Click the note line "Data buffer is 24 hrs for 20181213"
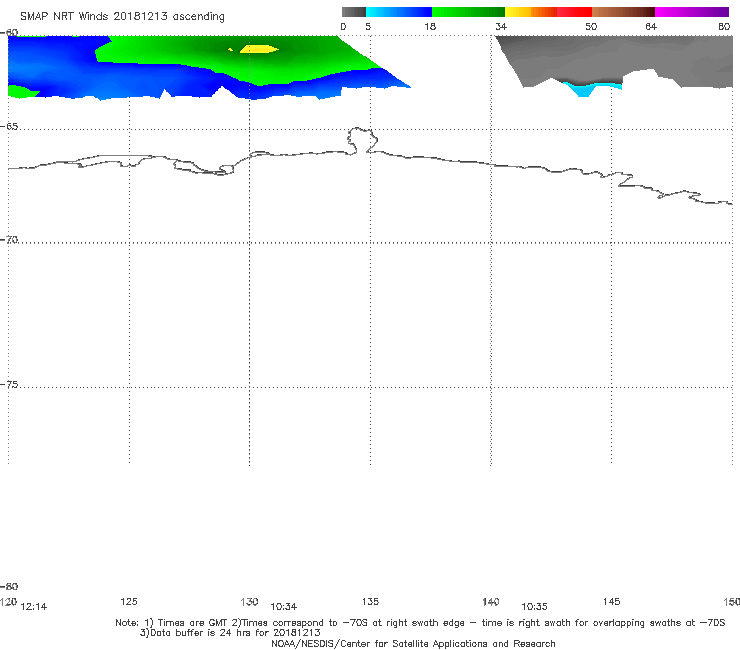 pyautogui.click(x=230, y=633)
